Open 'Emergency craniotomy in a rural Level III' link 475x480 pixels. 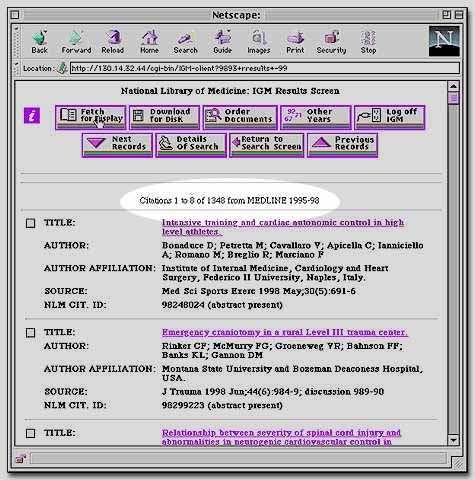(x=285, y=332)
